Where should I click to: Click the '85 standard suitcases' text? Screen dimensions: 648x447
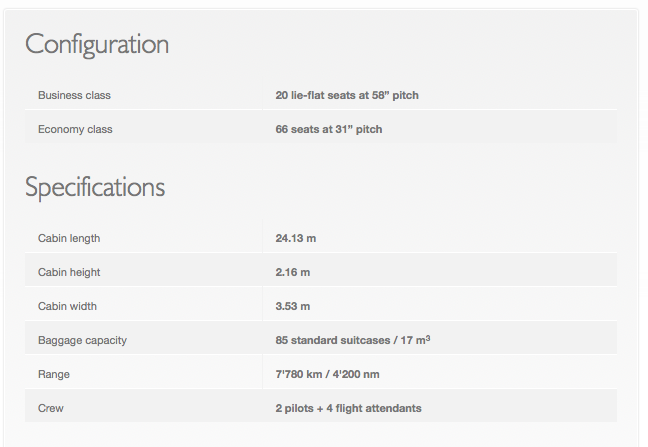click(x=334, y=340)
